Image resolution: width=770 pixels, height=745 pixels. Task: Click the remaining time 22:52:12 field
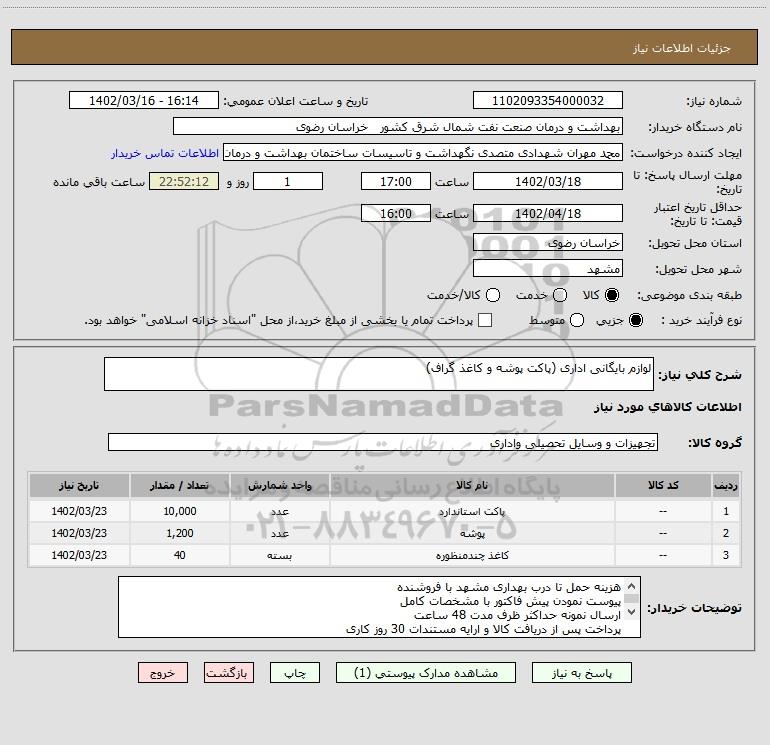point(184,181)
